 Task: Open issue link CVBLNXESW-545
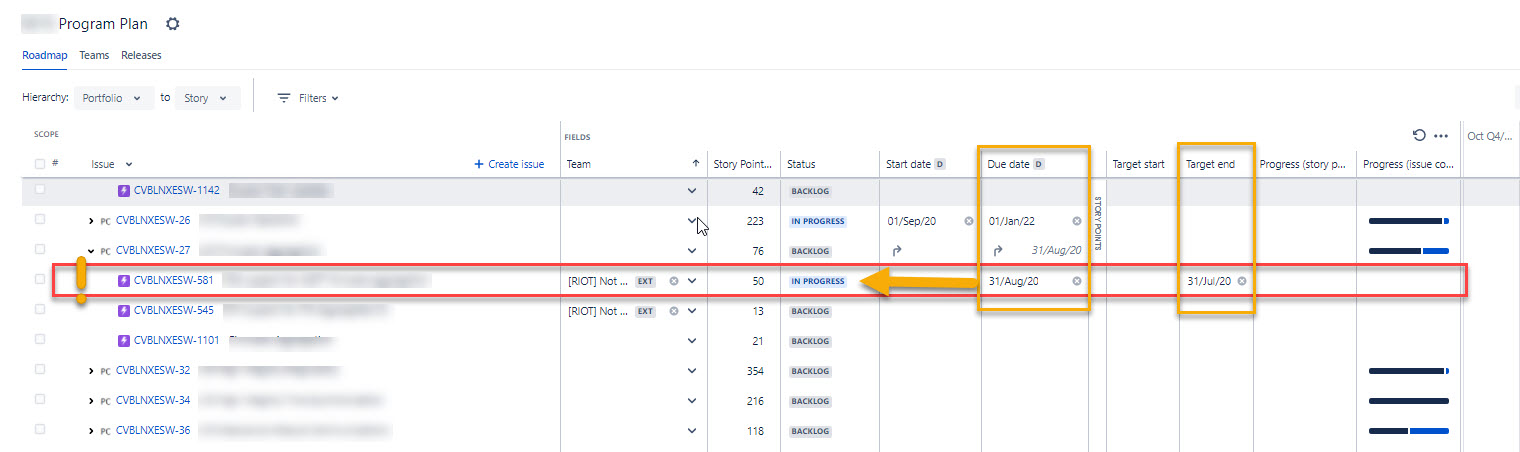point(174,311)
